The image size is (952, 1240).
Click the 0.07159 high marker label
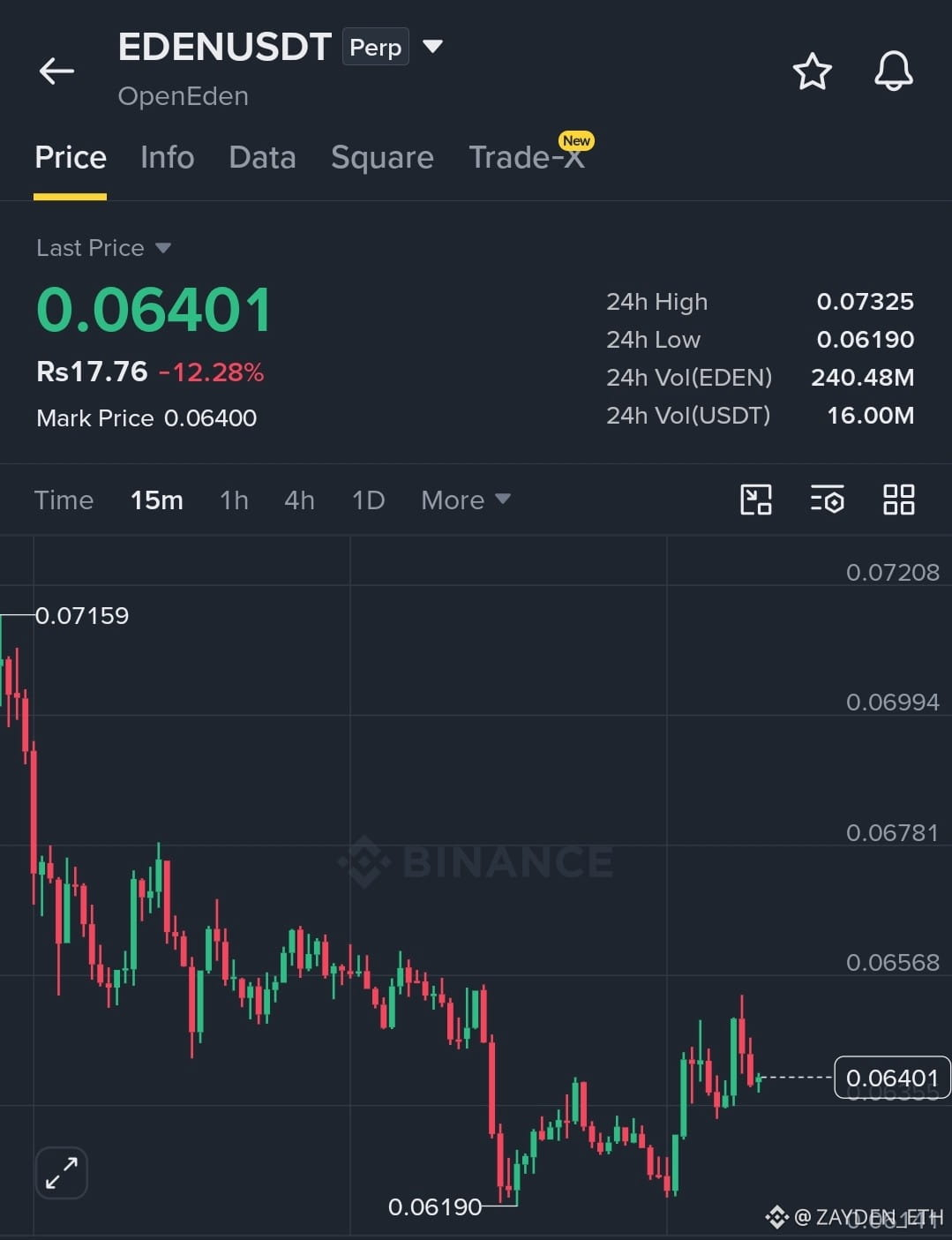[x=82, y=616]
